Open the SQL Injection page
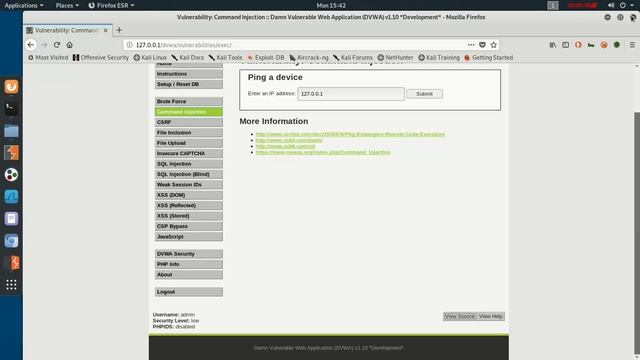Screen dimensions: 640x360 [189, 164]
